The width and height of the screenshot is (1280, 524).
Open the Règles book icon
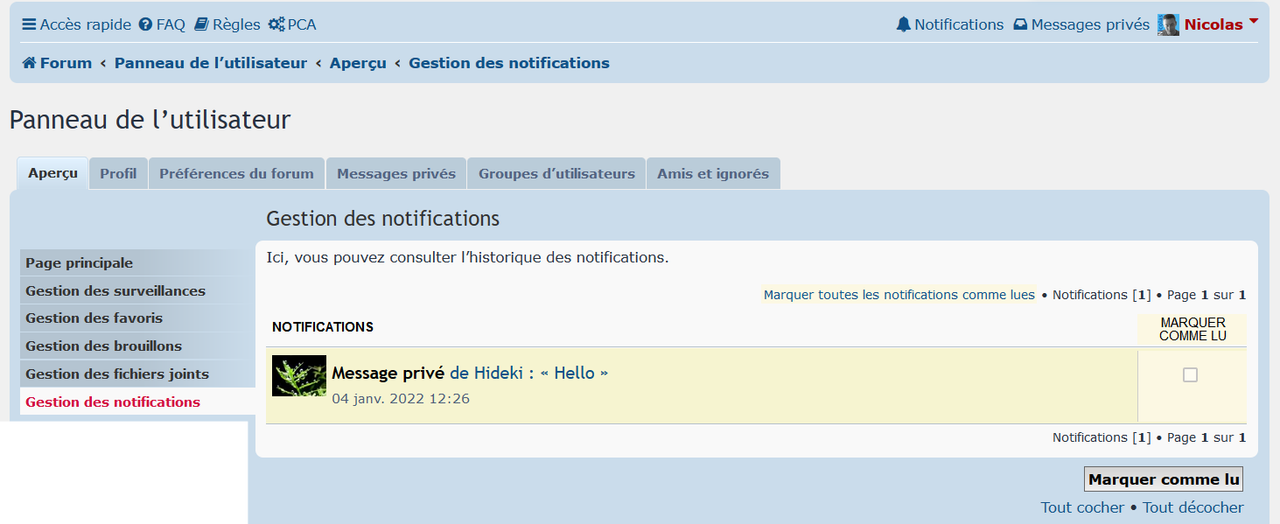201,25
